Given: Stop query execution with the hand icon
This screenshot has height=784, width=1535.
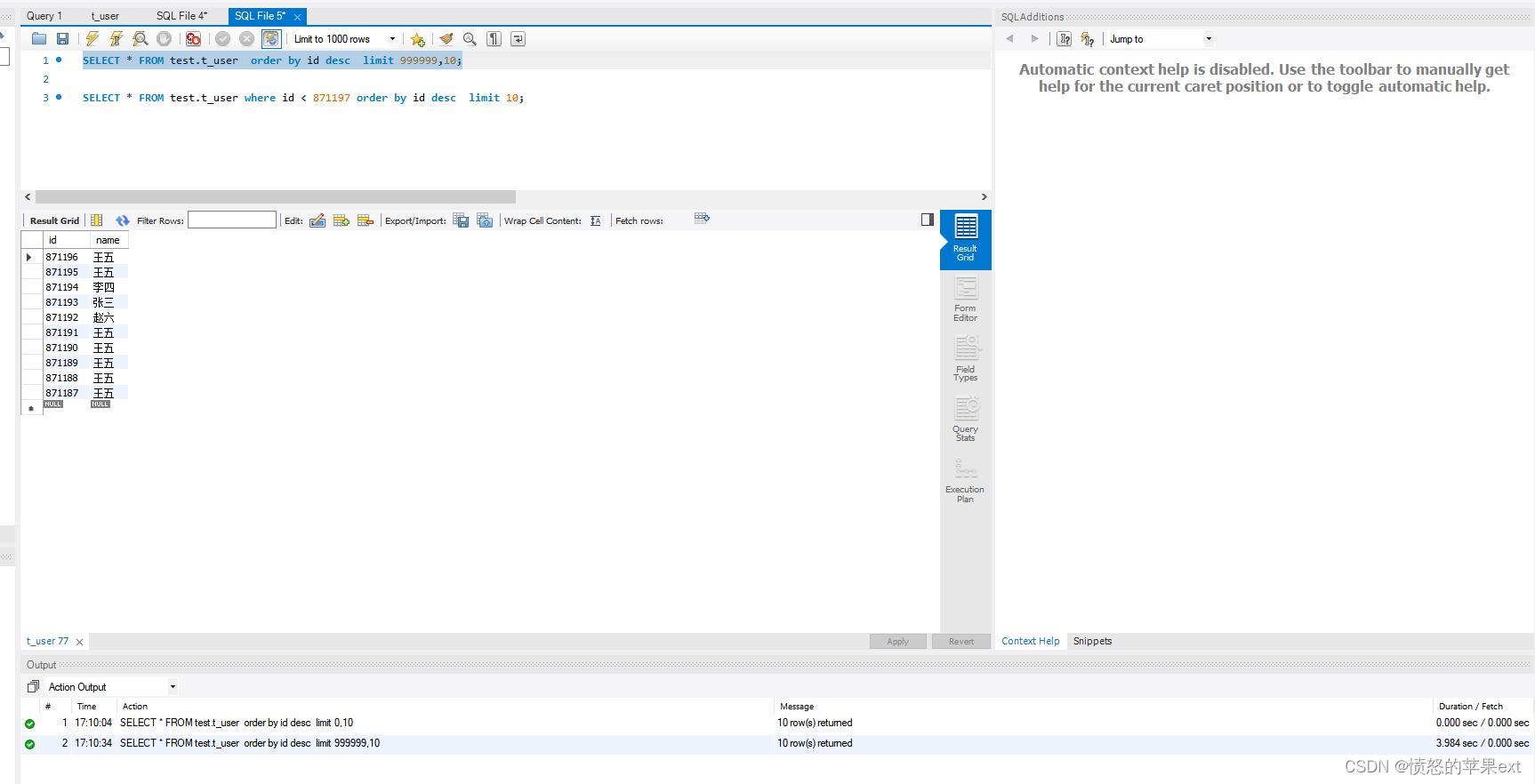Looking at the screenshot, I should tap(164, 39).
